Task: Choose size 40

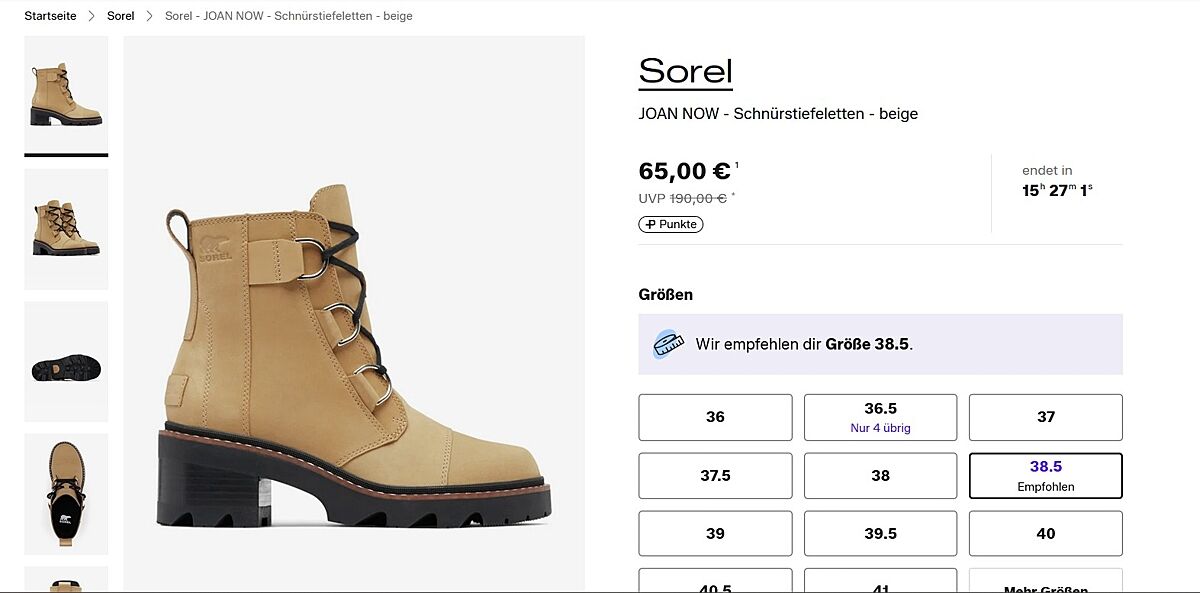Action: pos(1046,534)
